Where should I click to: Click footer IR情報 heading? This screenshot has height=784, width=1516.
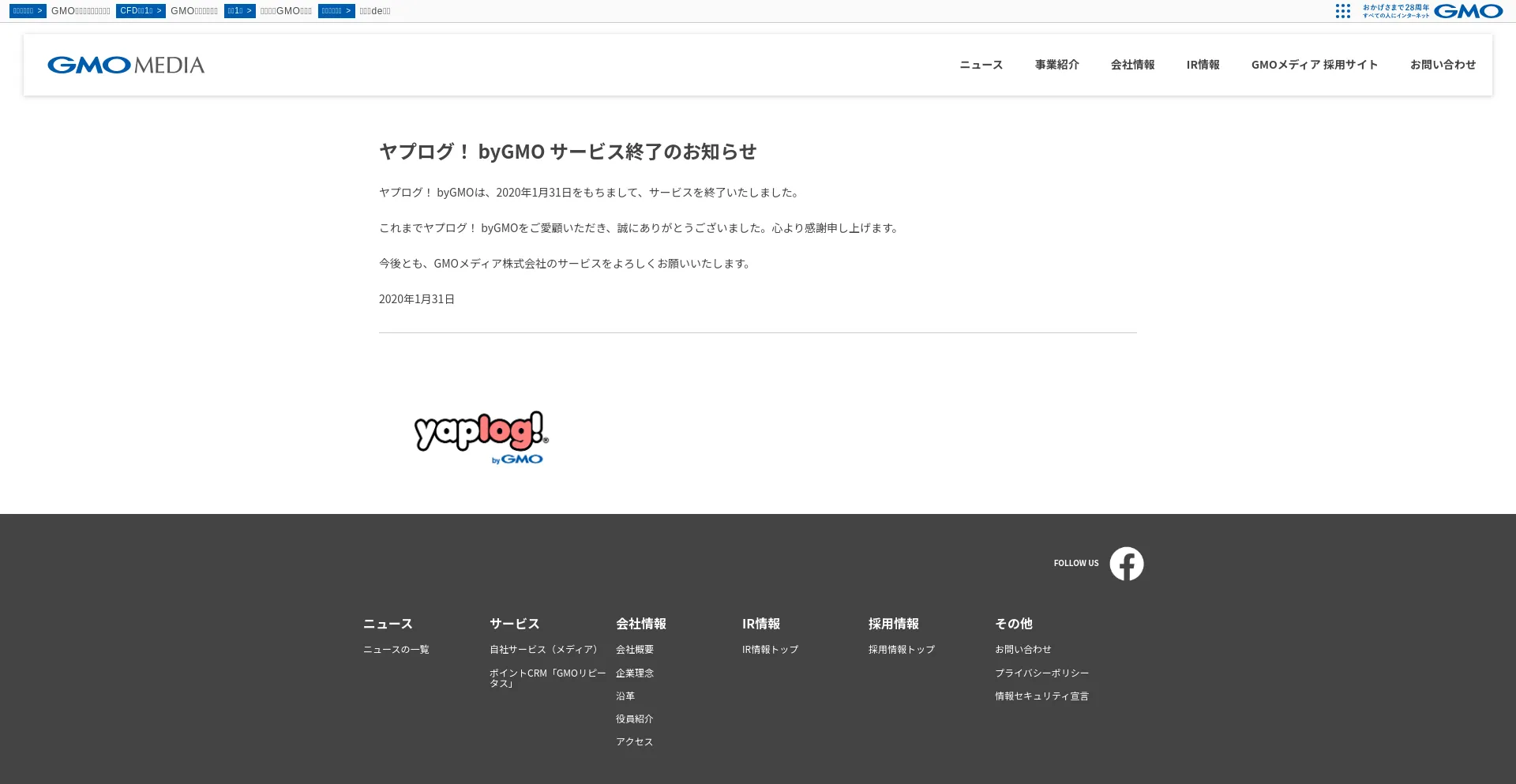point(761,624)
